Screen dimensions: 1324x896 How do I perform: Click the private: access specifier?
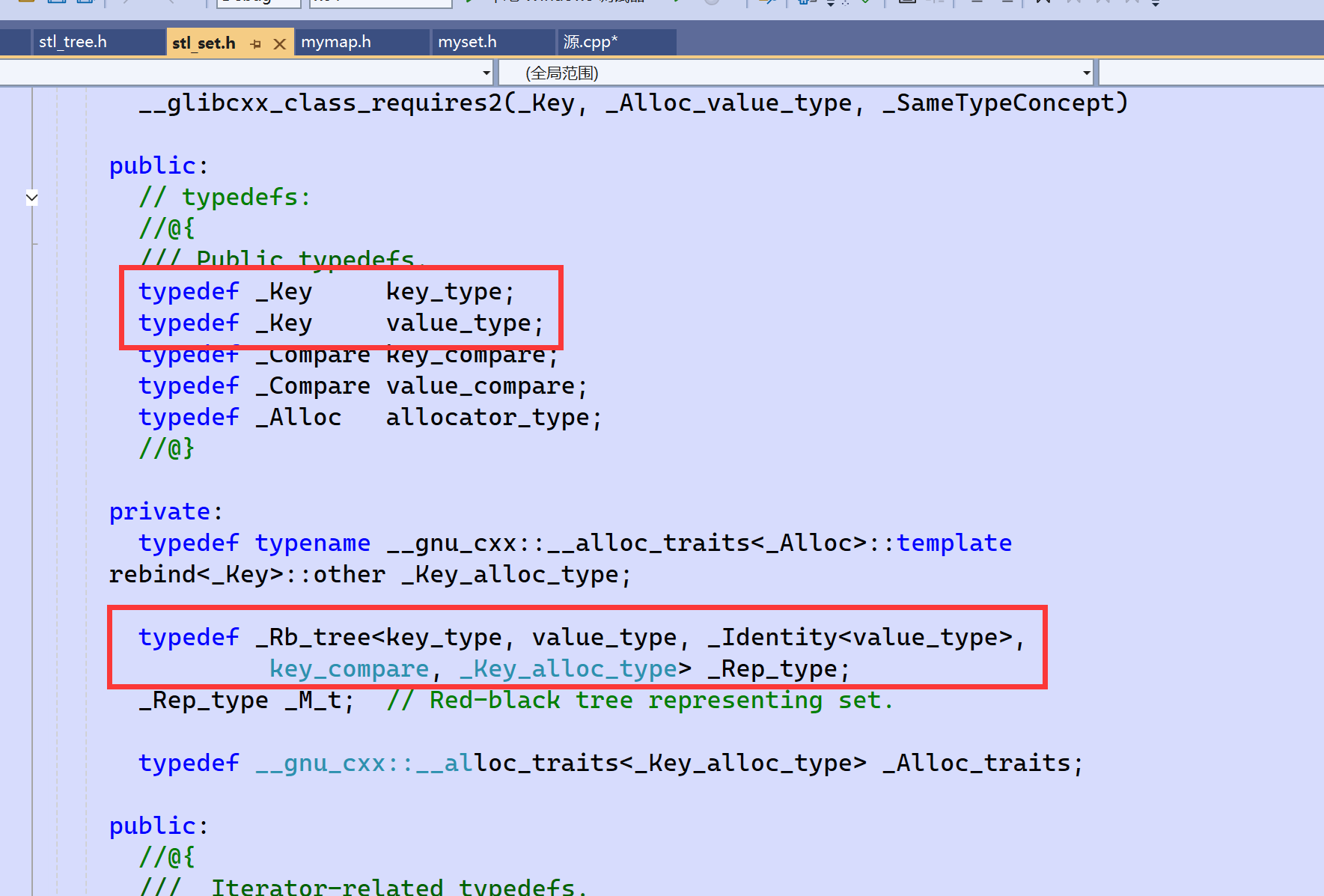point(166,511)
